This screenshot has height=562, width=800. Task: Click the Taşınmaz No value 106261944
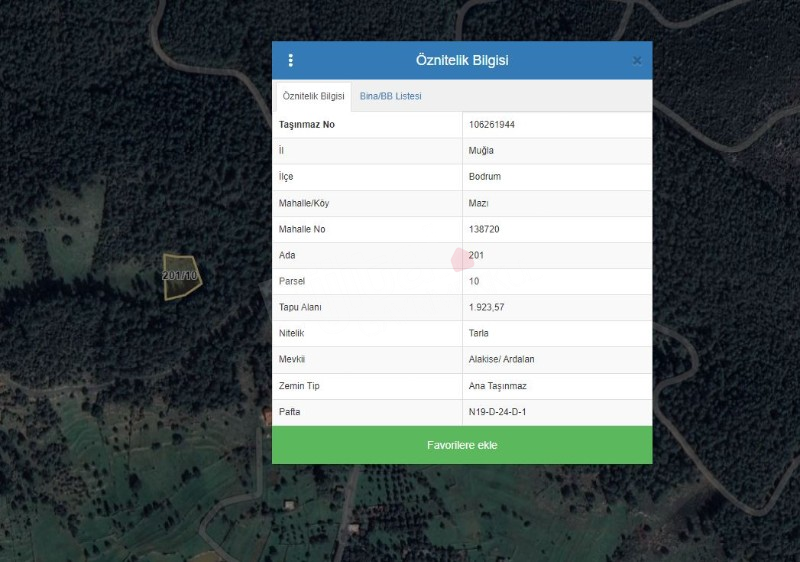pyautogui.click(x=491, y=125)
